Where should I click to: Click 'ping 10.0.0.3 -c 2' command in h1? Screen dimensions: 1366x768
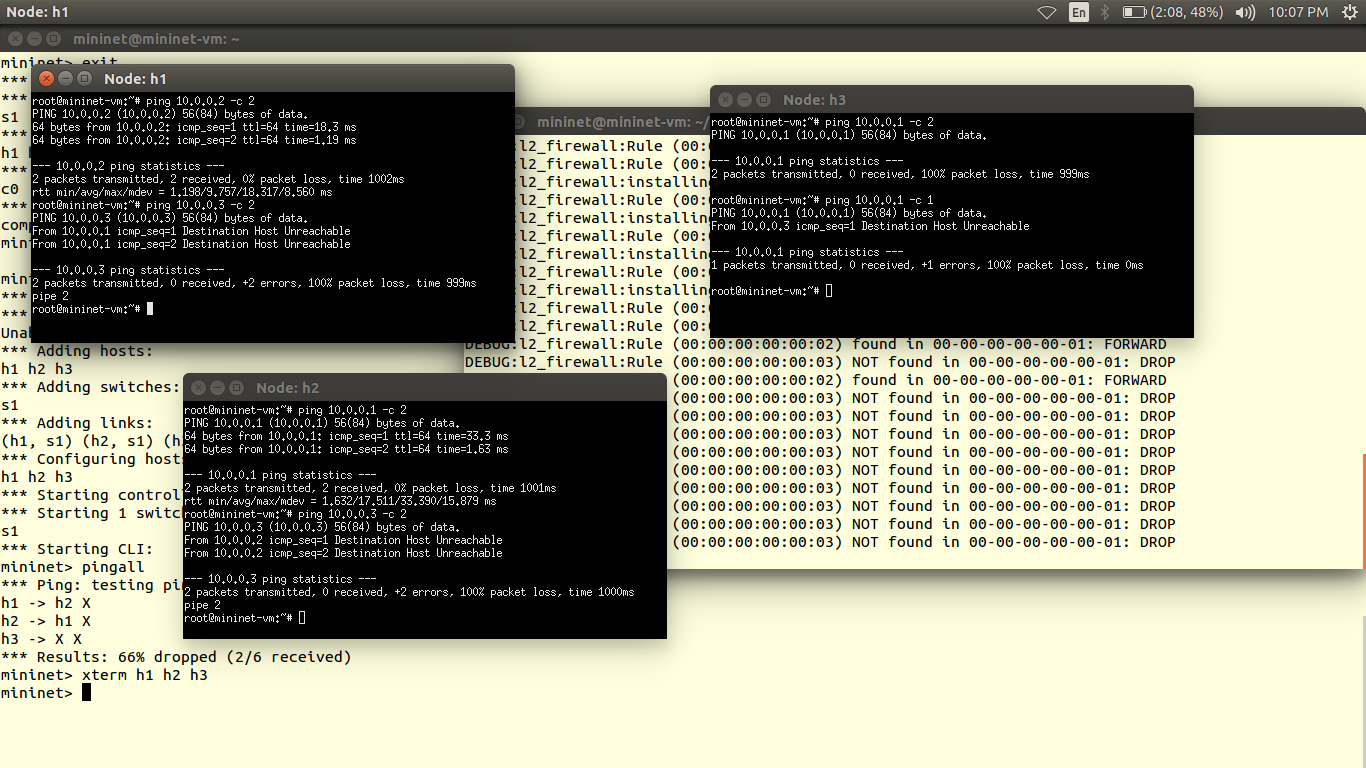[x=200, y=205]
